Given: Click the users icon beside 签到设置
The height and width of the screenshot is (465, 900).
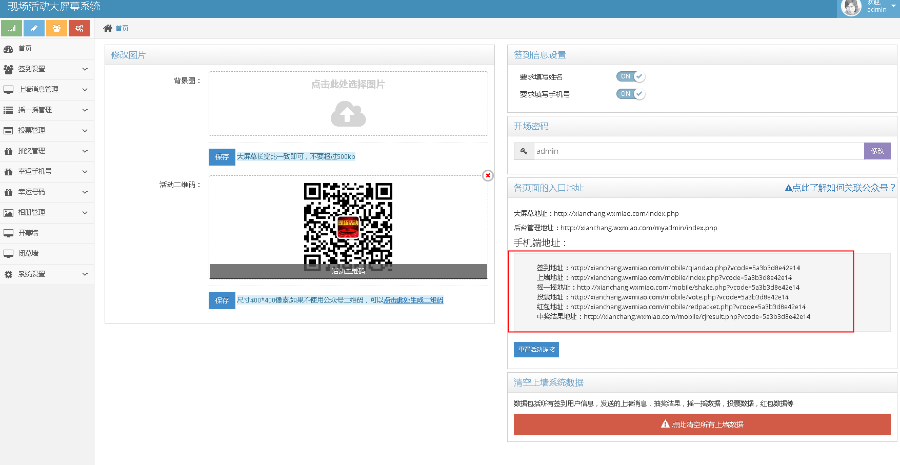Looking at the screenshot, I should (8, 69).
